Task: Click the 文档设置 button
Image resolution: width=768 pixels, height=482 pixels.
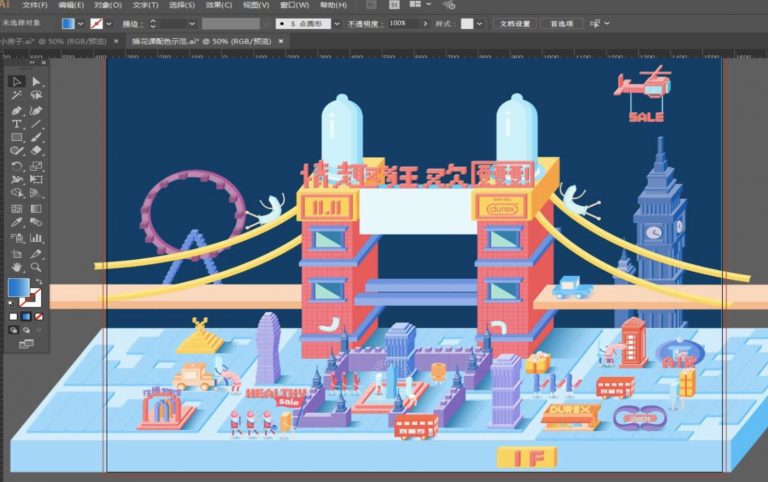Action: pyautogui.click(x=515, y=24)
